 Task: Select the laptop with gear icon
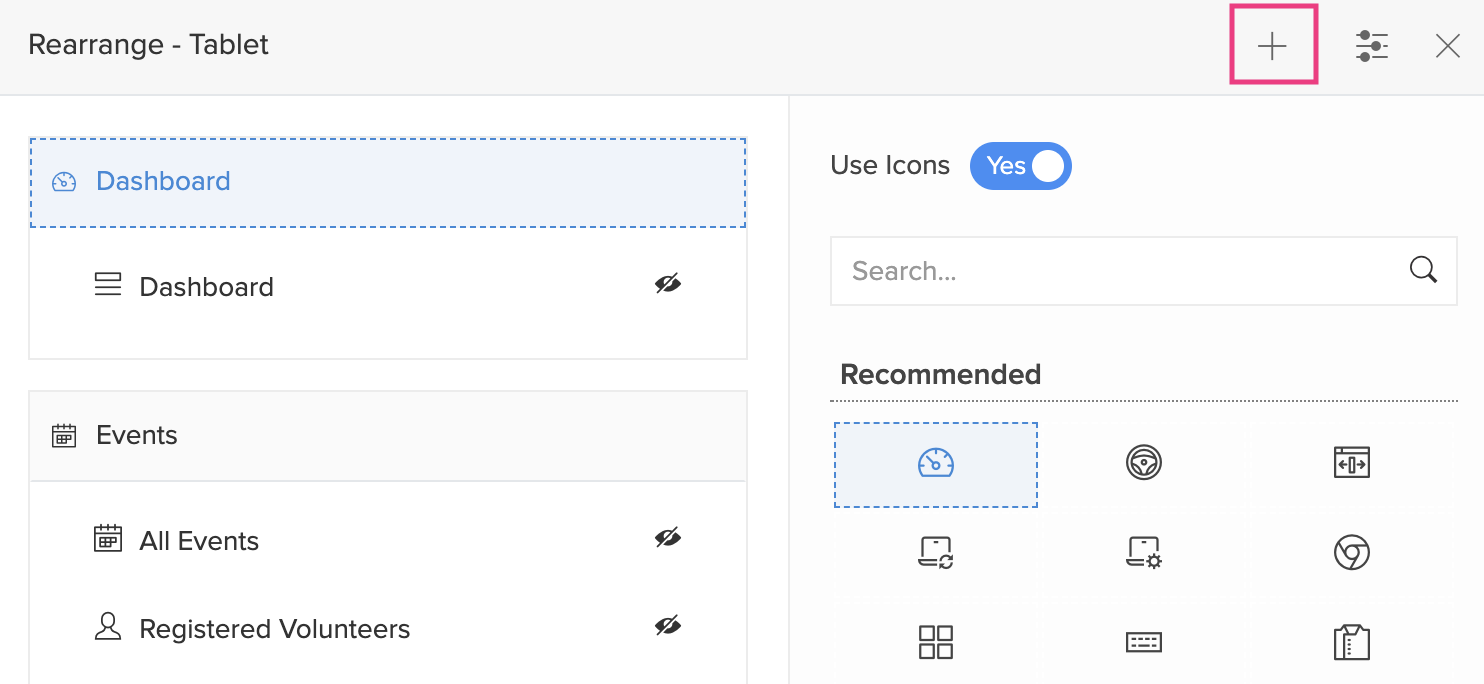(x=1143, y=552)
